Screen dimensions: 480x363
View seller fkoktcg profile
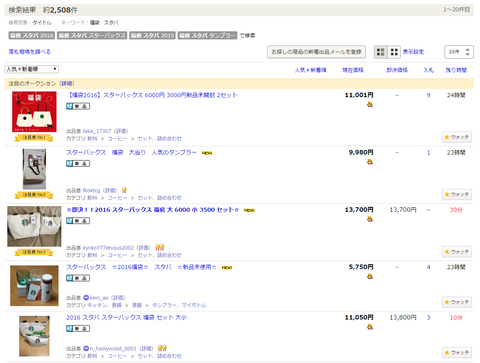pos(91,190)
